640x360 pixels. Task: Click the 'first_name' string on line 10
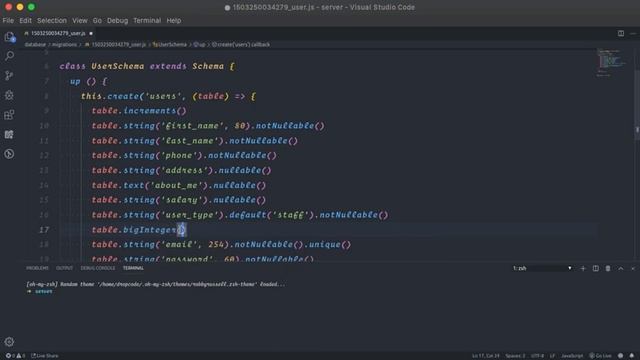pos(193,126)
